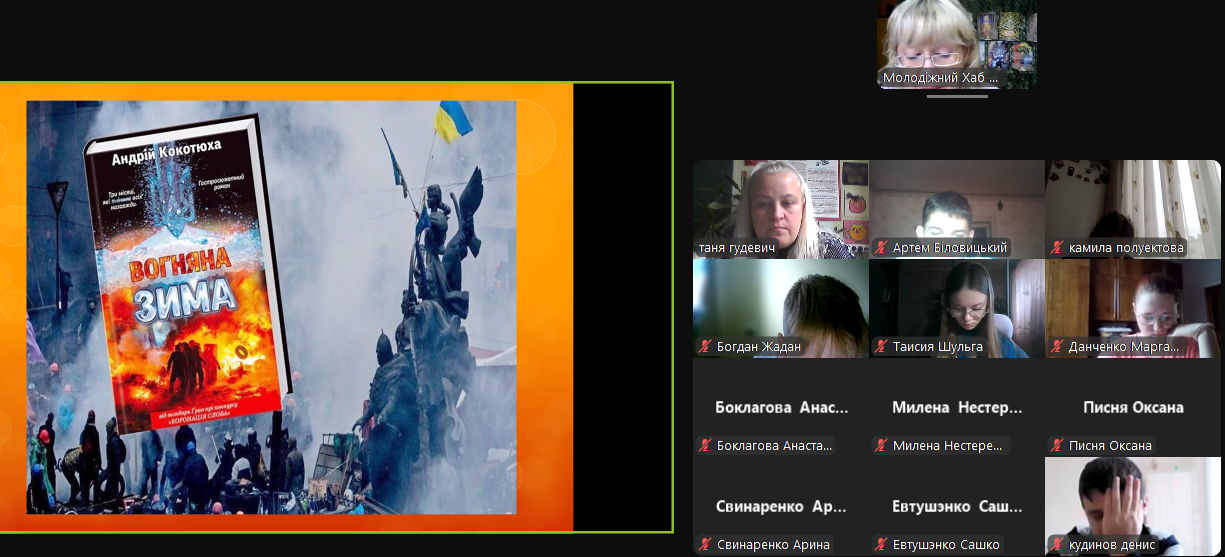
Task: Click the name label Богдан Жадан
Action: tap(759, 347)
